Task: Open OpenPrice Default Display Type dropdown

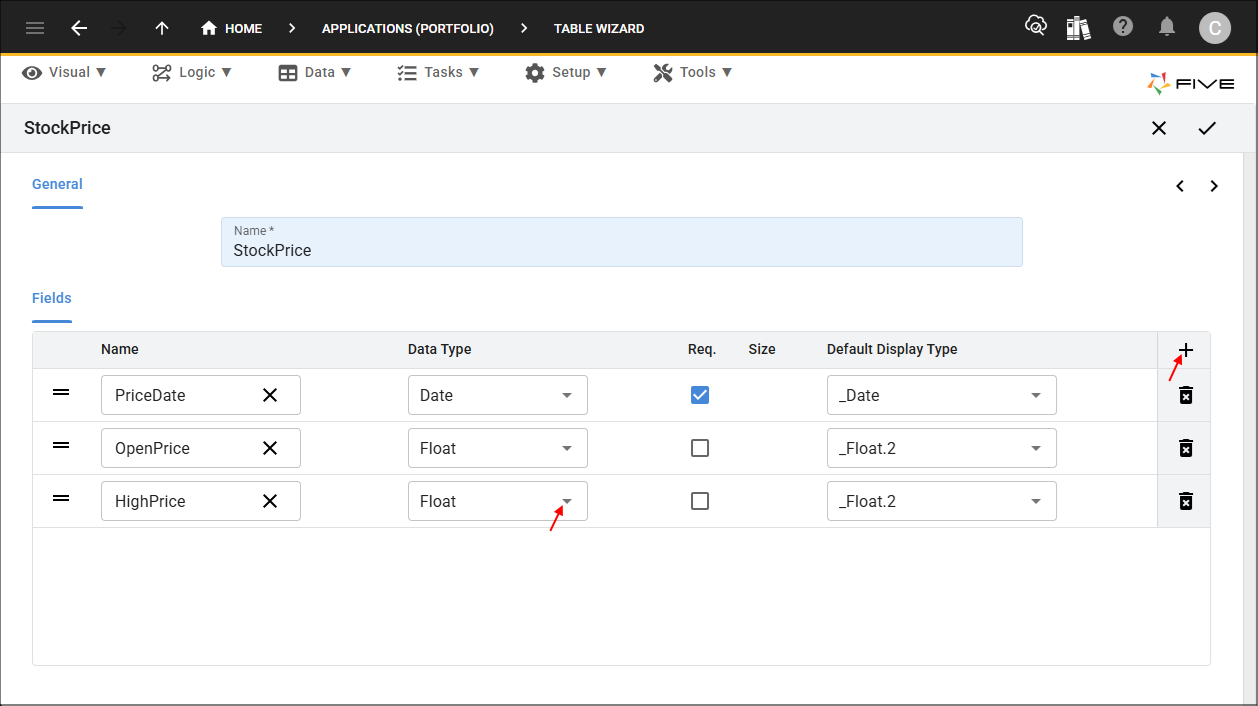Action: (942, 448)
